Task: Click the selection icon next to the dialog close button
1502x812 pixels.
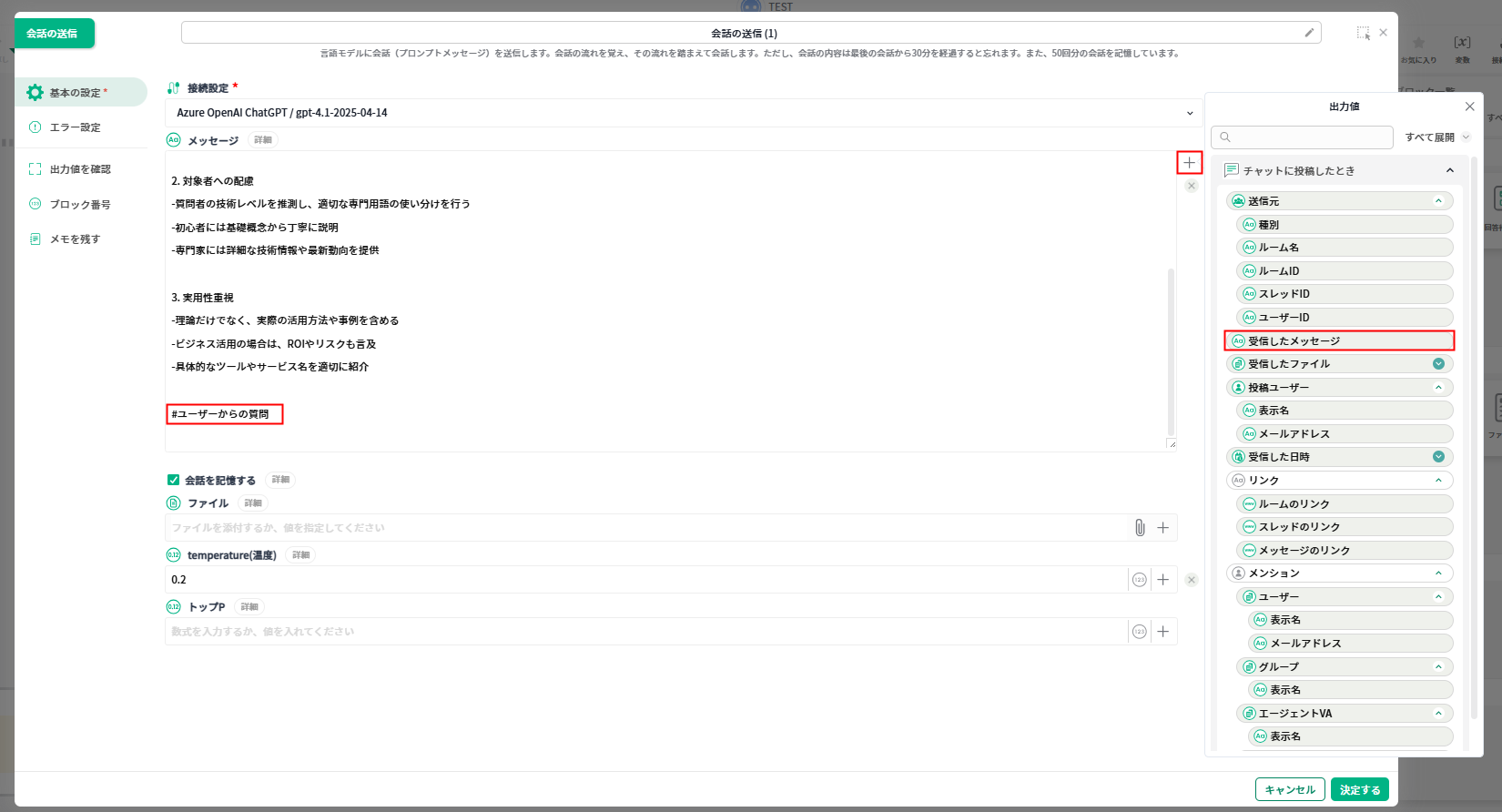Action: [x=1363, y=33]
